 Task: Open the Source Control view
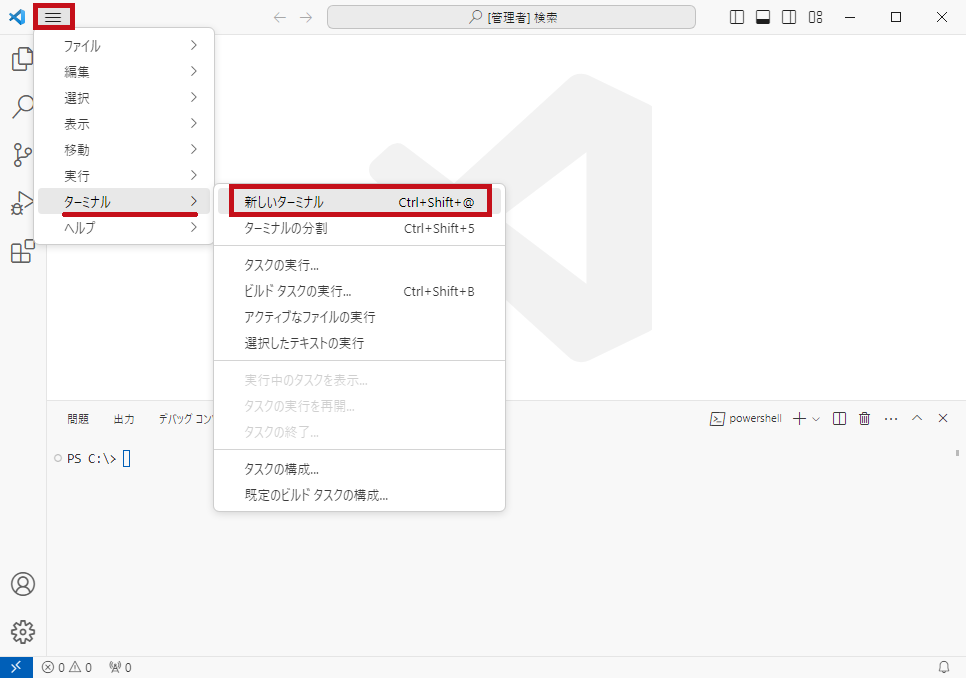point(23,155)
